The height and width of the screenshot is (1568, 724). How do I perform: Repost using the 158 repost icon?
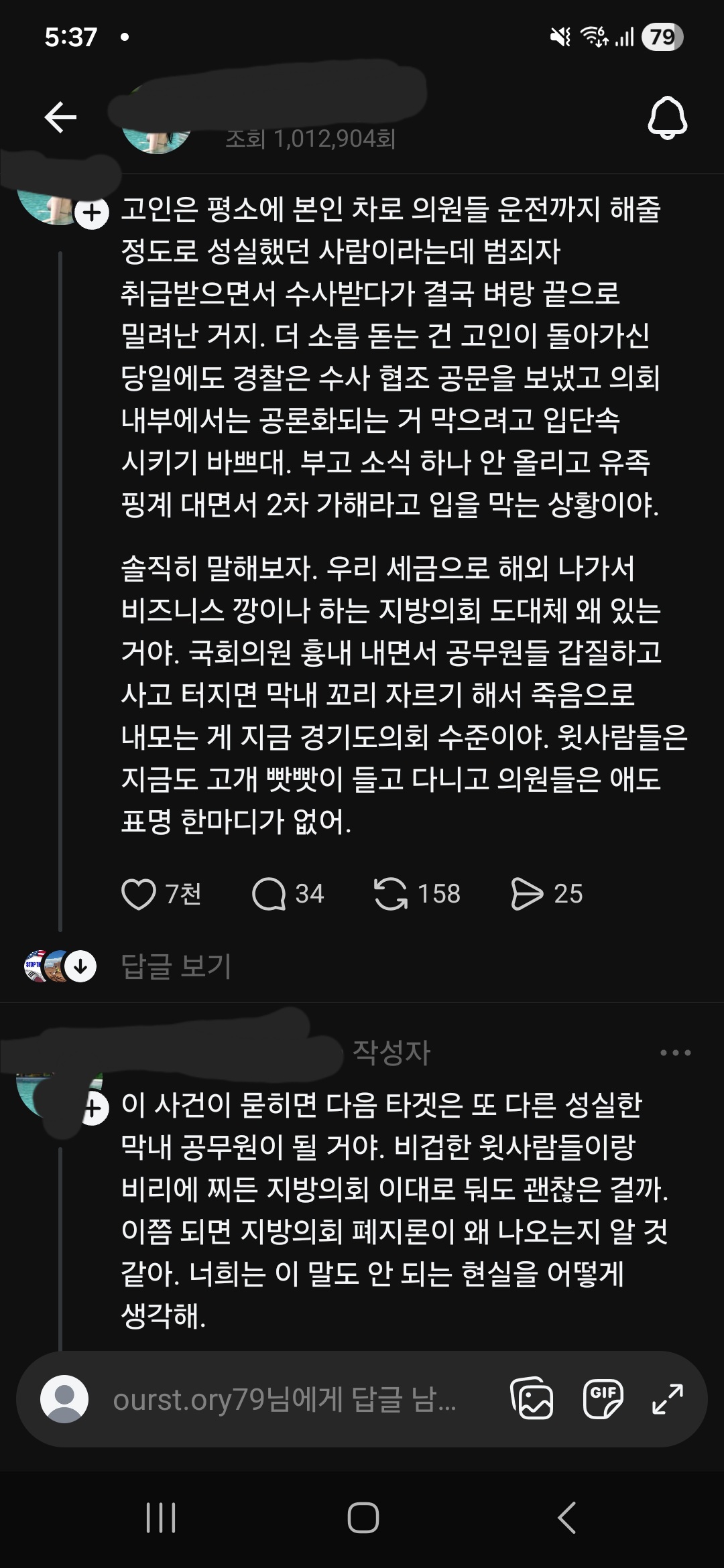click(391, 894)
